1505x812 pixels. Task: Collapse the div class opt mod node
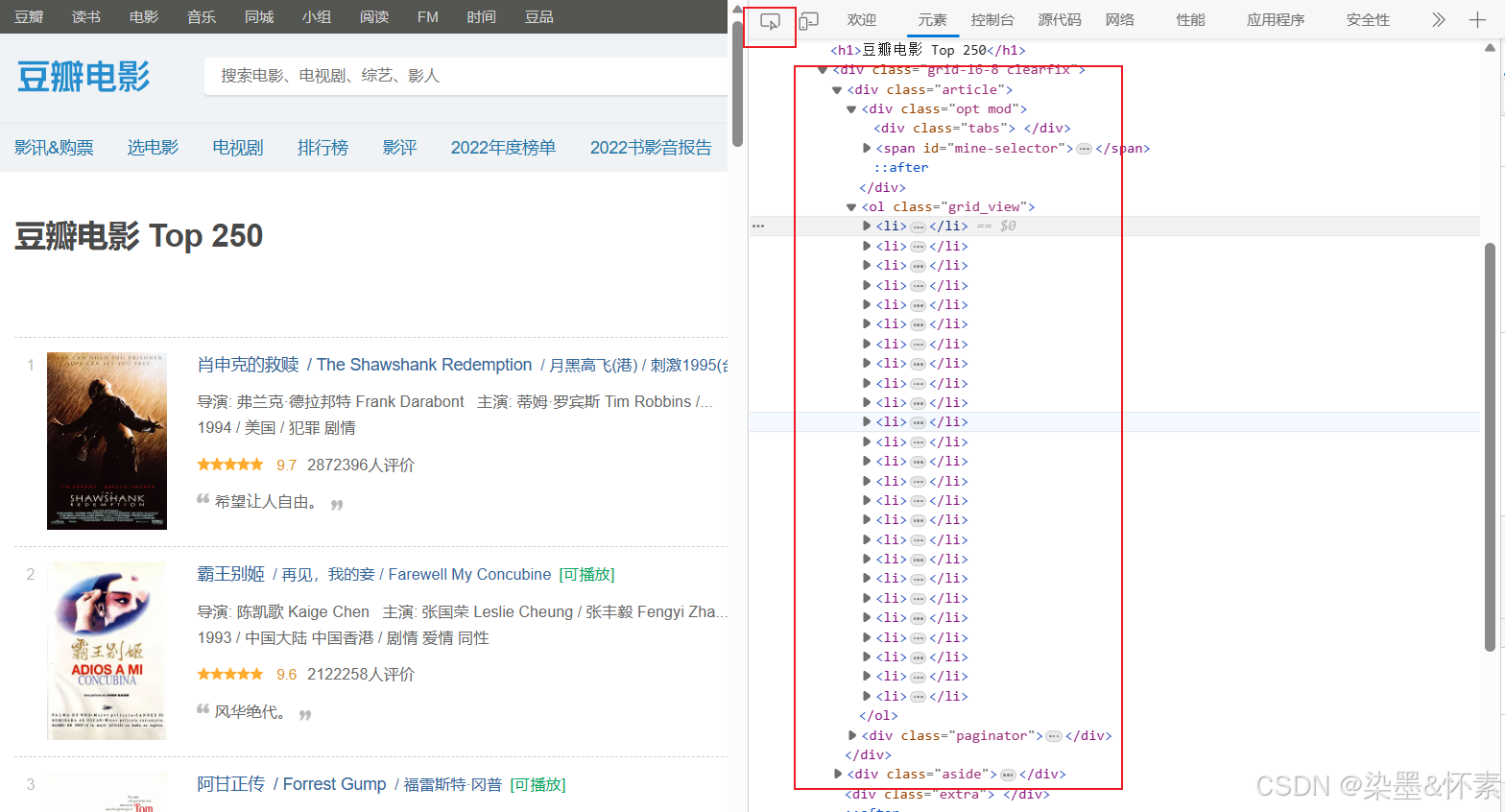[x=851, y=109]
